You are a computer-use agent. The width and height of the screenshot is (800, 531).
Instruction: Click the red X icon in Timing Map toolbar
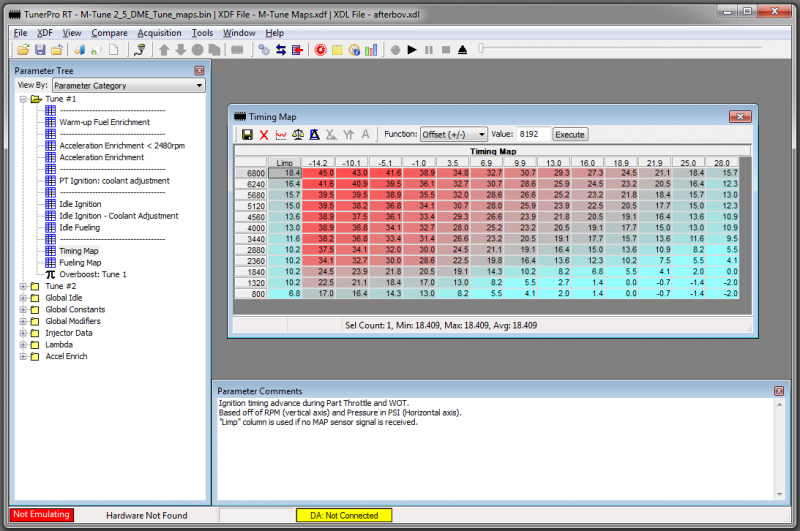(x=264, y=134)
